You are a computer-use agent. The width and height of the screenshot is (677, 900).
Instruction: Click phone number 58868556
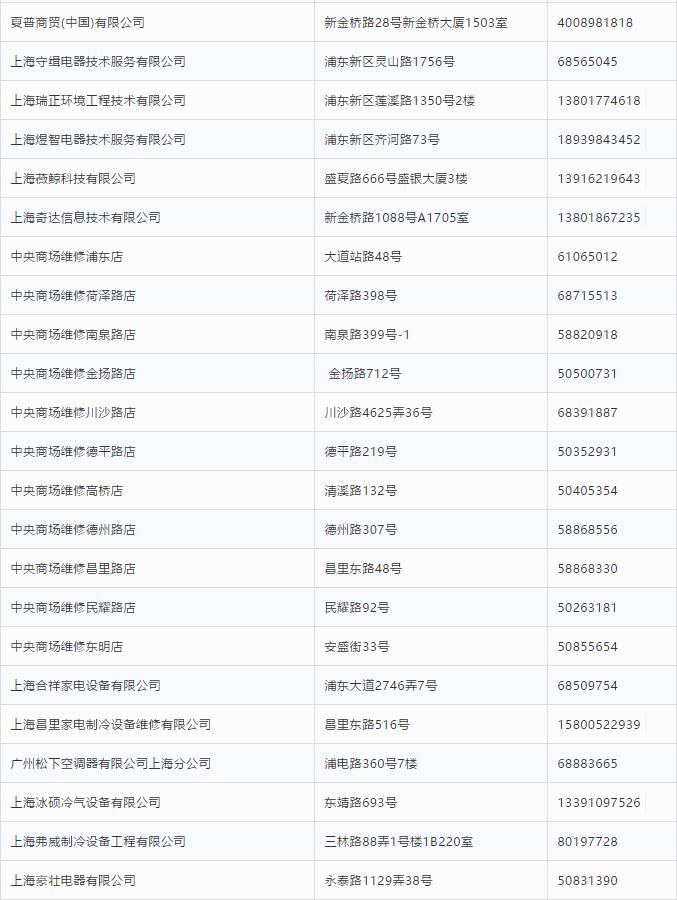[x=587, y=530]
